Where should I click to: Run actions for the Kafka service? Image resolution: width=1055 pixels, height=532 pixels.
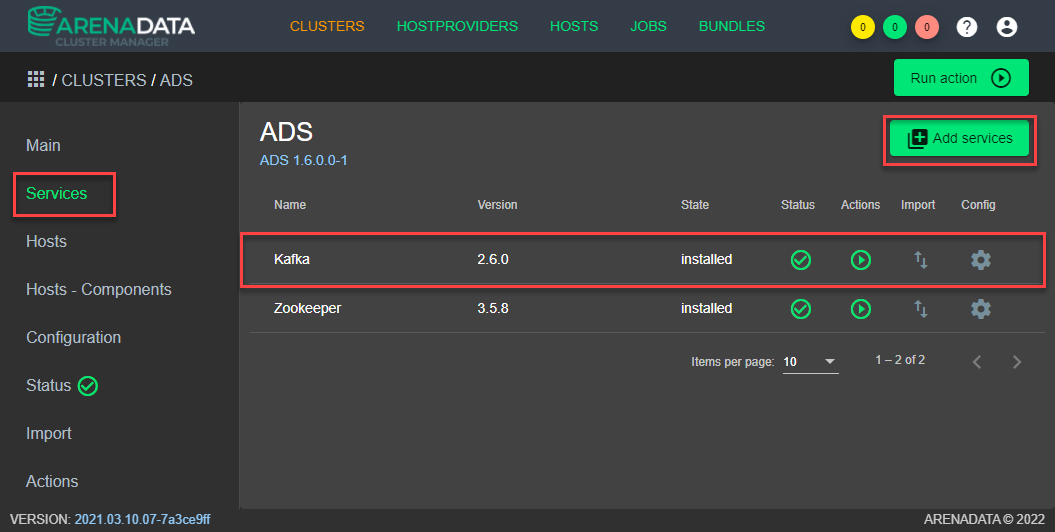click(x=860, y=260)
